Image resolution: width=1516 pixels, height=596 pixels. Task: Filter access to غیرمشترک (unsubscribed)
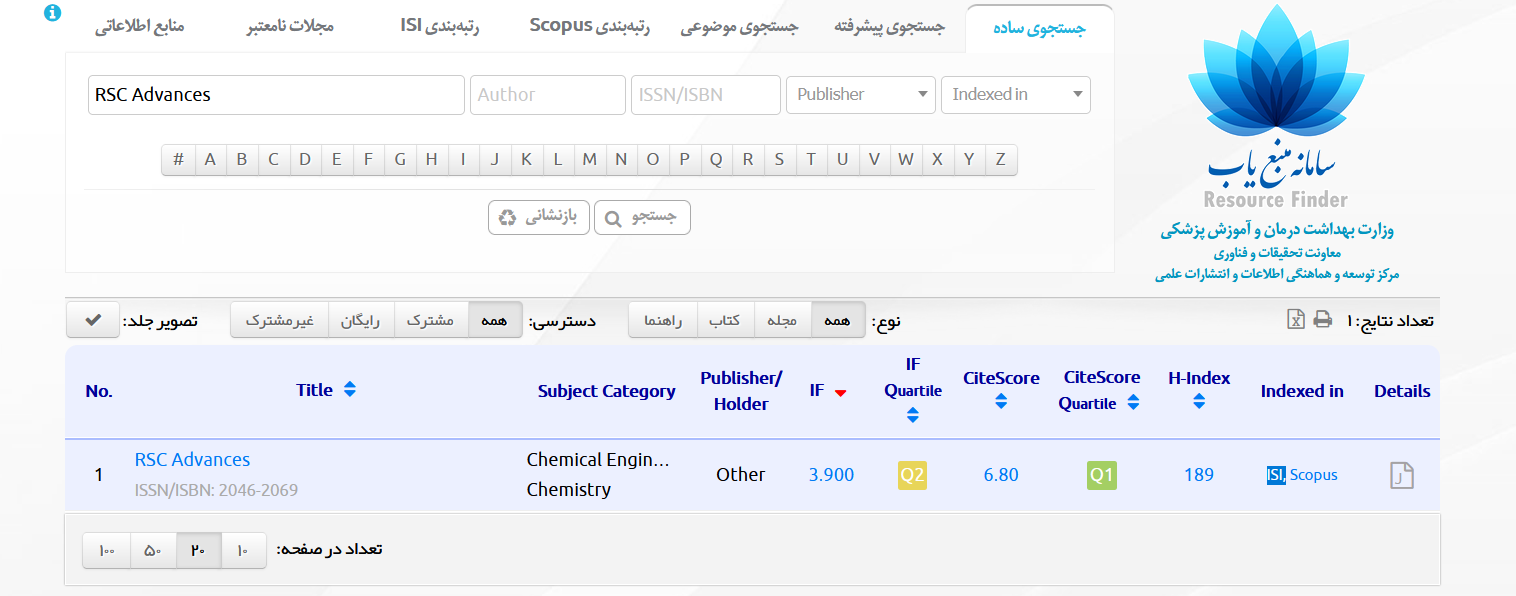(x=280, y=321)
